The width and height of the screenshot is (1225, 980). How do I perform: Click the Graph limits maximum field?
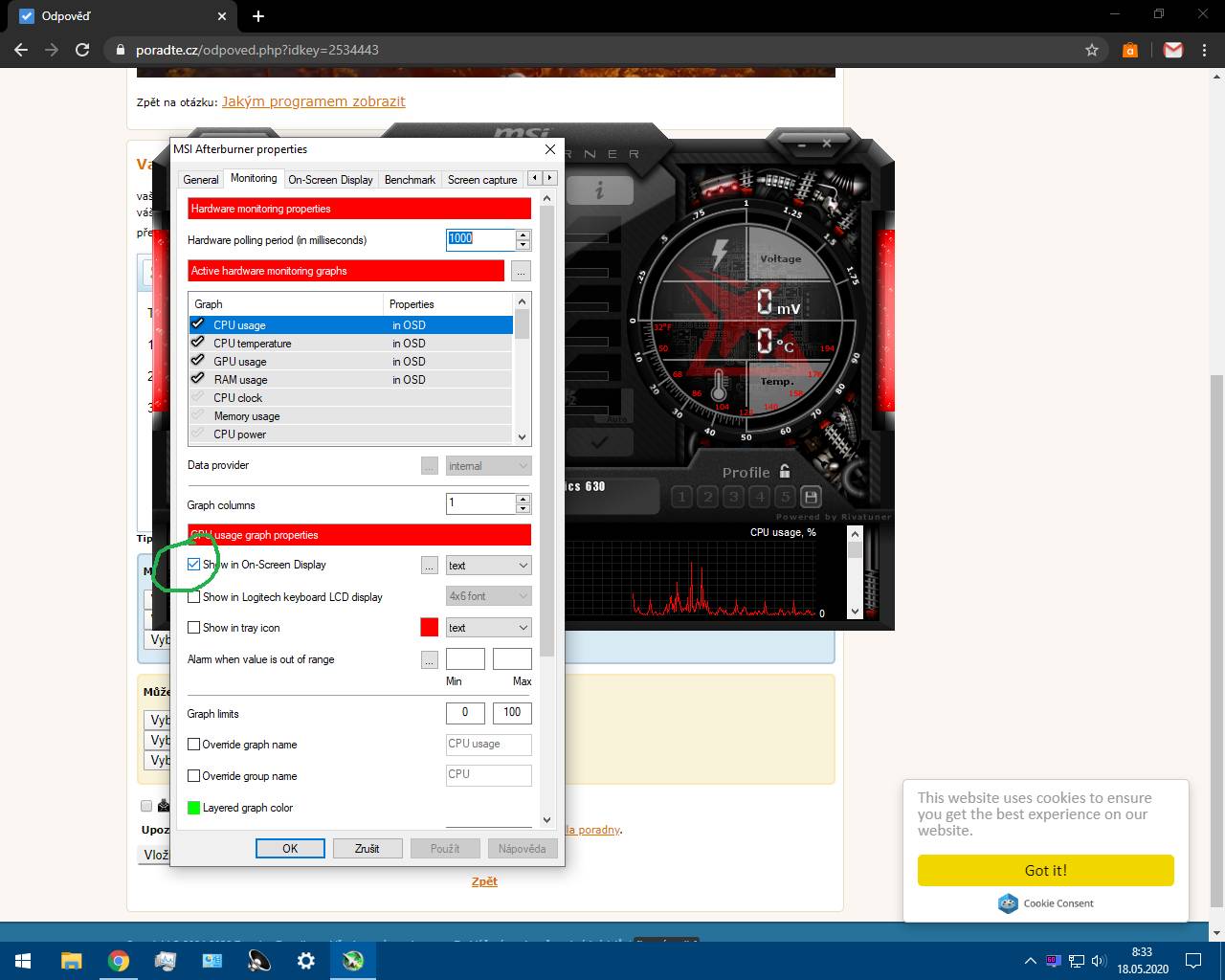512,712
